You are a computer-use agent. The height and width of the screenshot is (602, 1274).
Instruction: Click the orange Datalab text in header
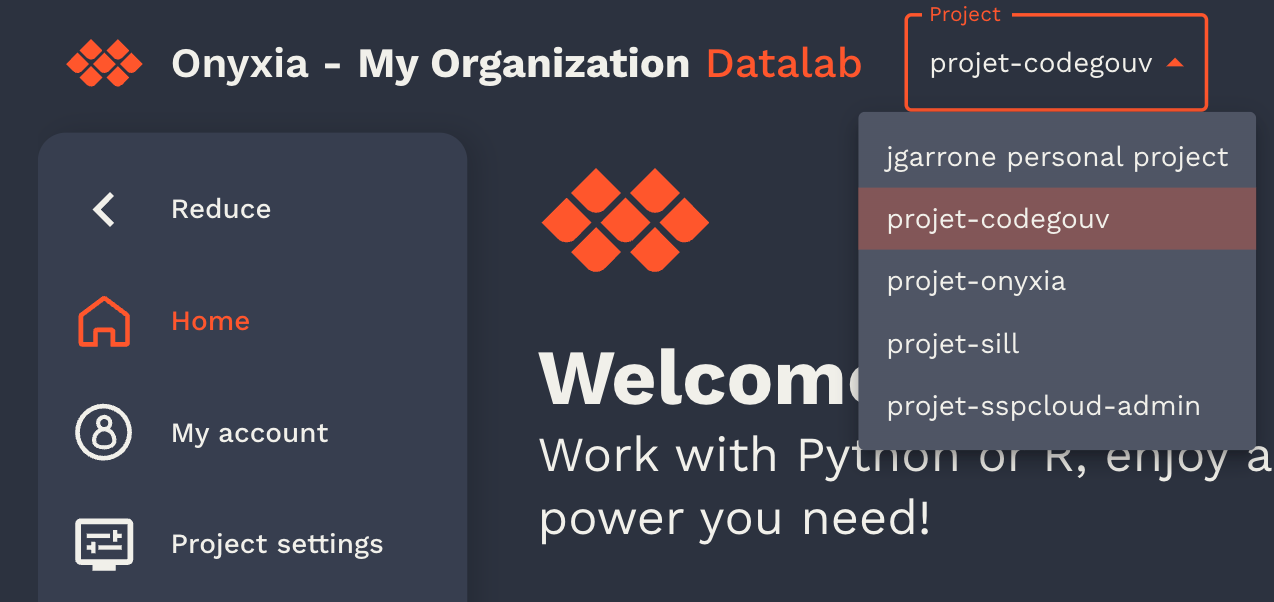pyautogui.click(x=783, y=64)
